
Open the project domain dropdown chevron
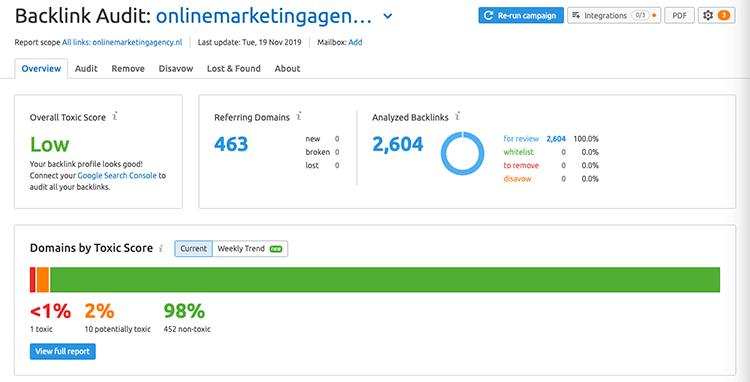point(388,17)
